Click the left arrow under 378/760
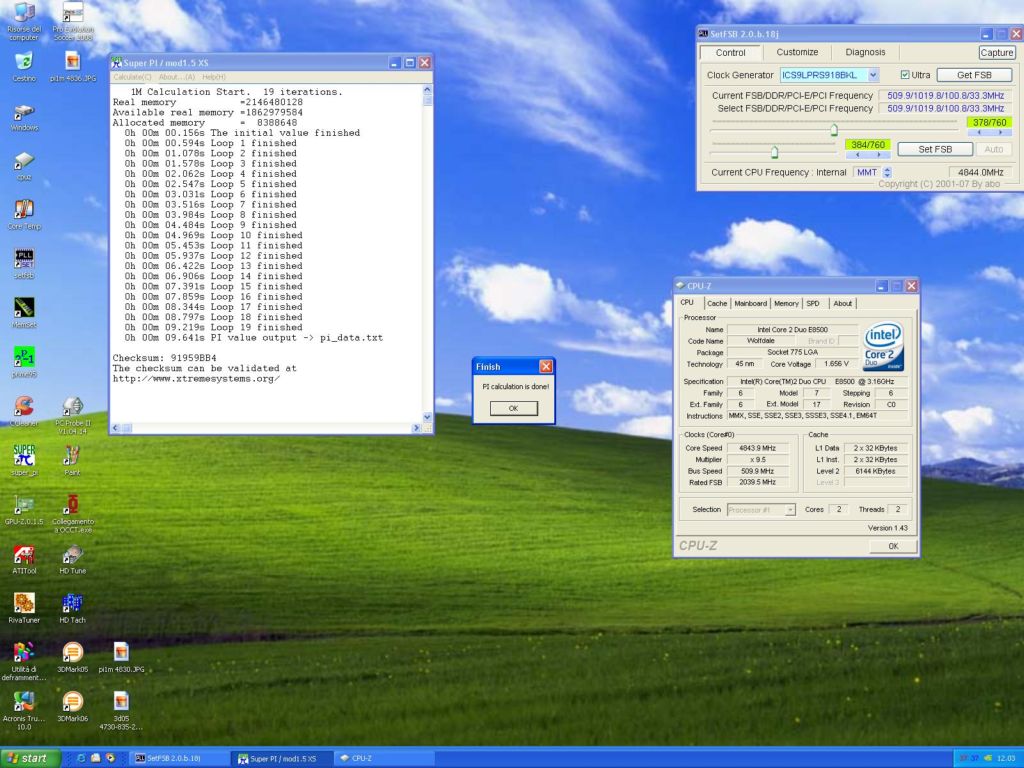 (978, 133)
